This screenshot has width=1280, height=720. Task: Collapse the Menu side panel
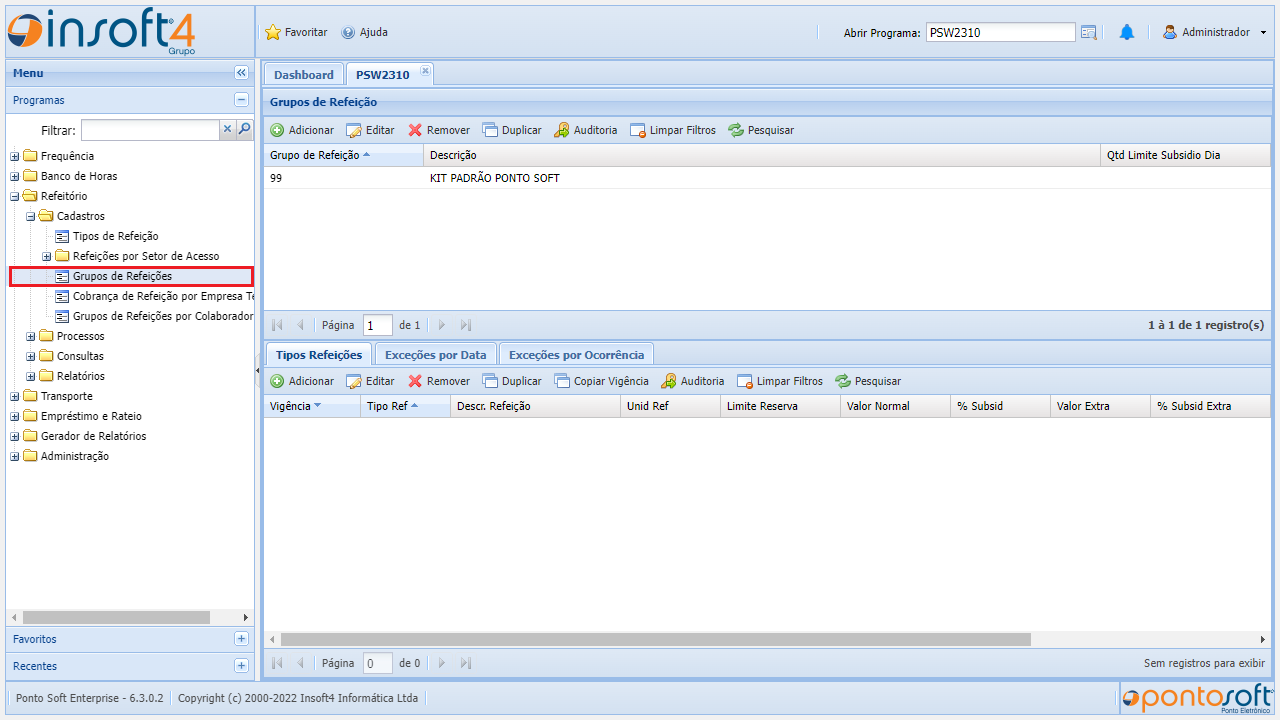(x=241, y=73)
